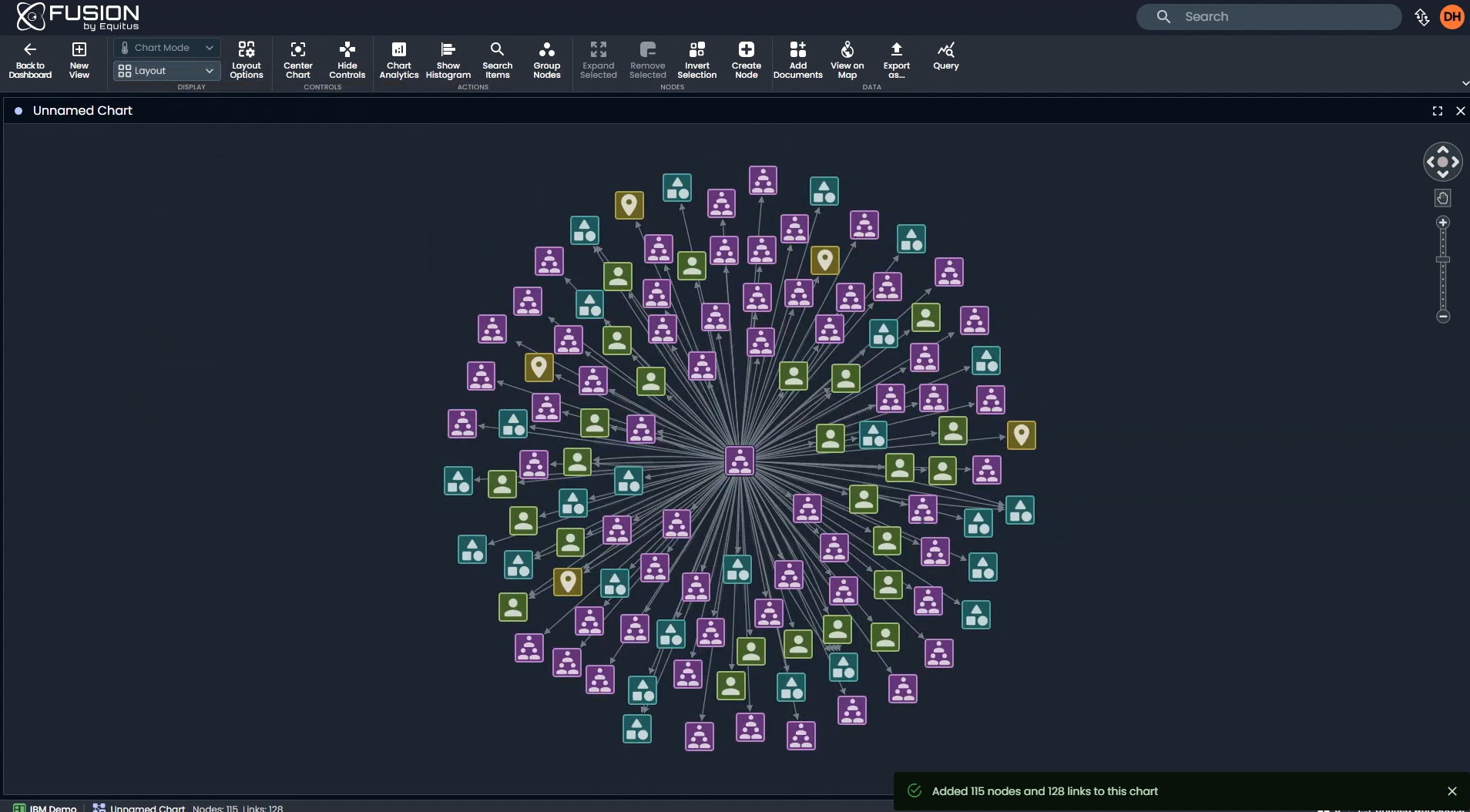Group the chart nodes
The image size is (1470, 812).
tap(546, 60)
